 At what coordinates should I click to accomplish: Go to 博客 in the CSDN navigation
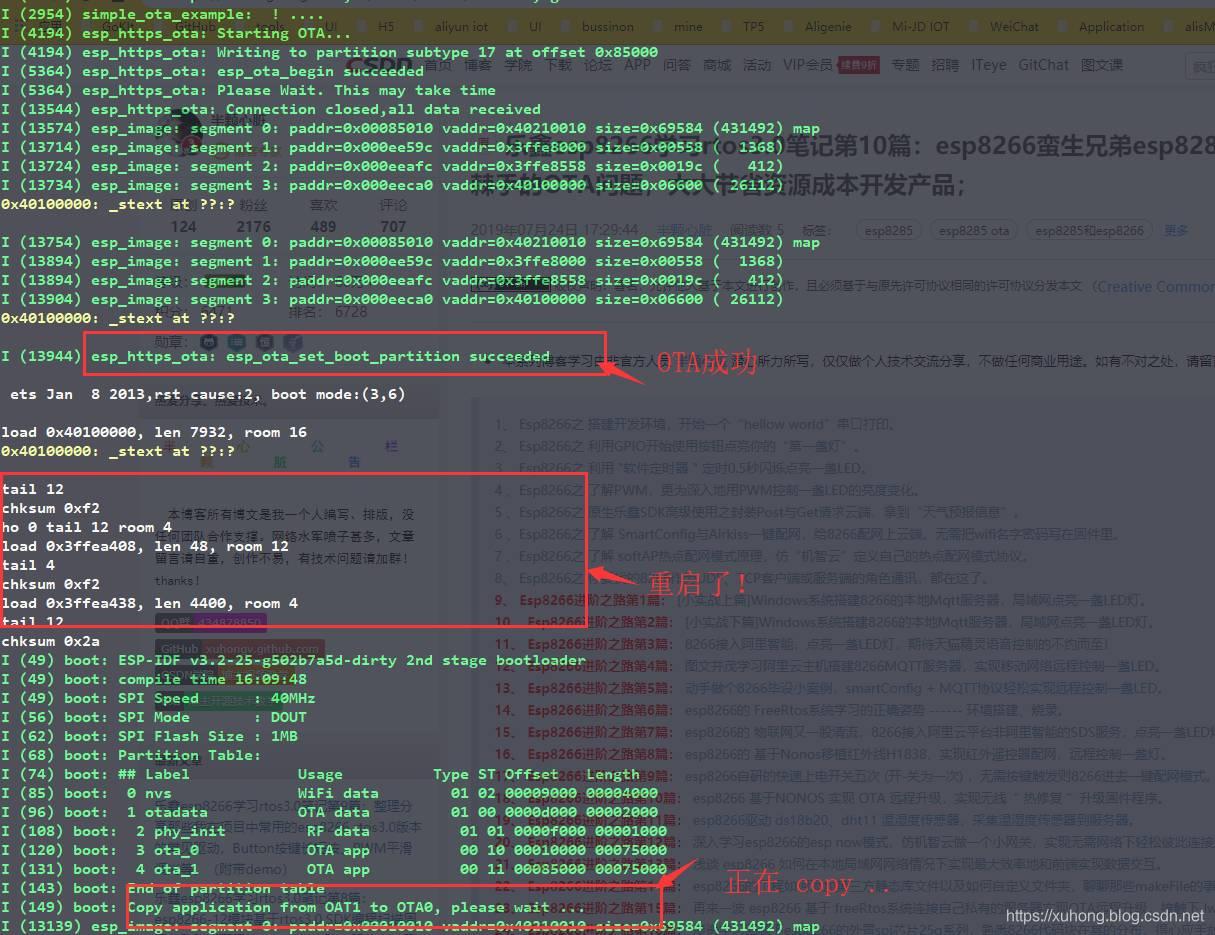click(478, 65)
